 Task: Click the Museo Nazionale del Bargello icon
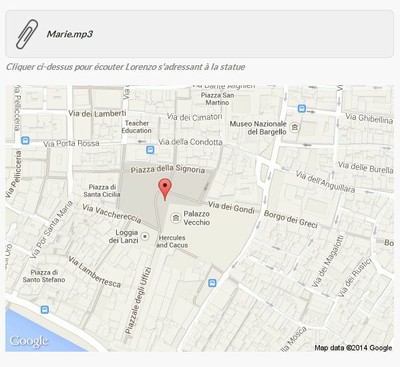[295, 127]
